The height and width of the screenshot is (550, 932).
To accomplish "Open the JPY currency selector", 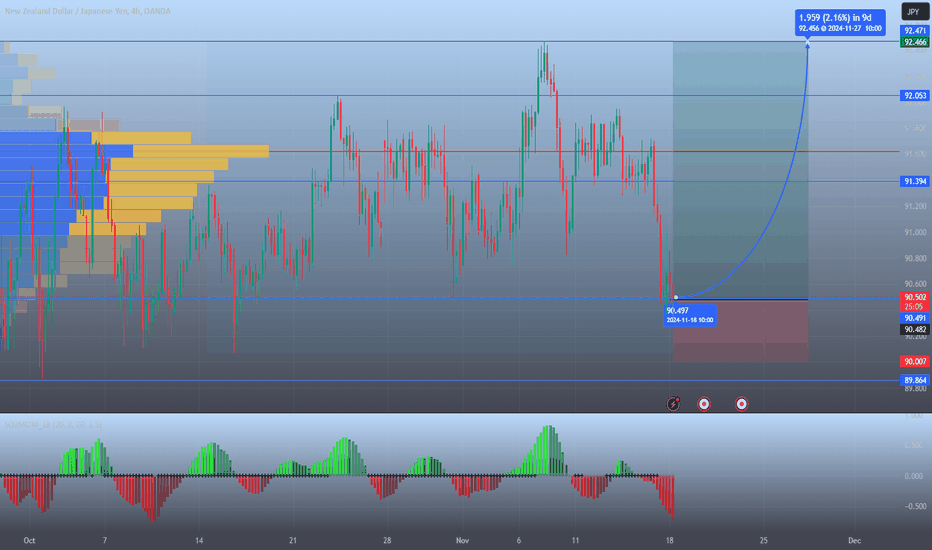I will coord(913,11).
